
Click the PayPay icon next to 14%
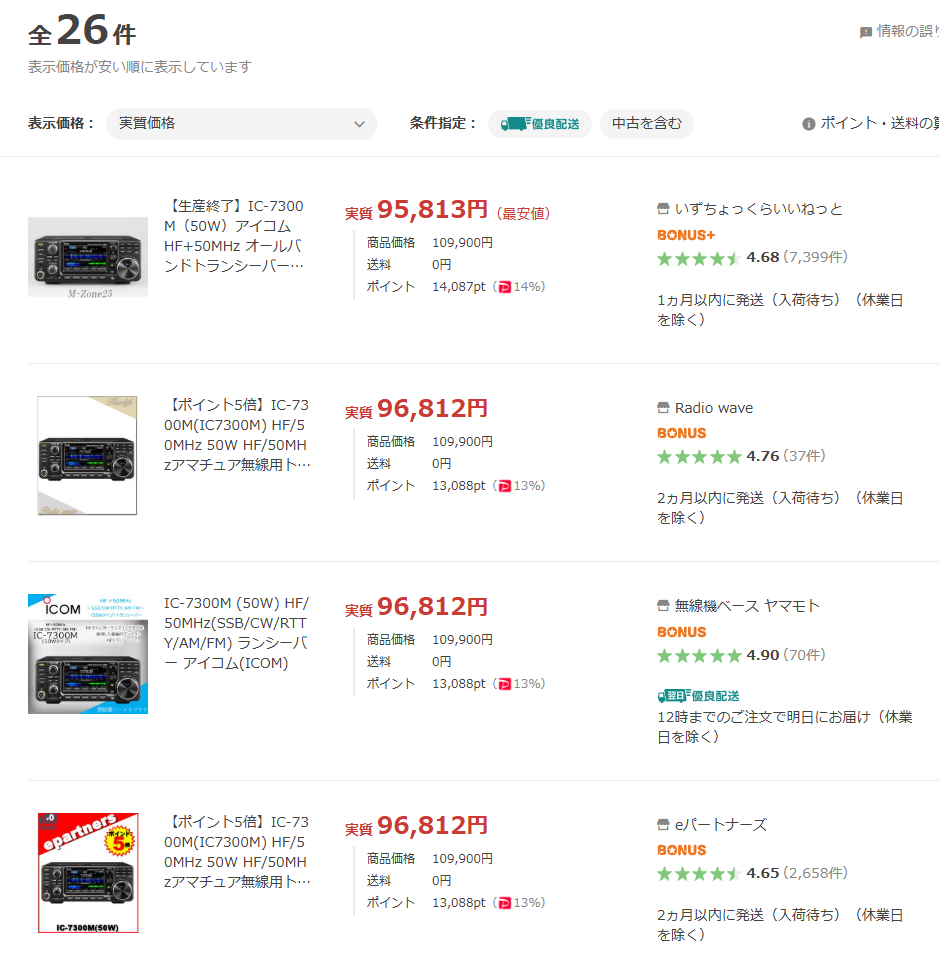[504, 287]
